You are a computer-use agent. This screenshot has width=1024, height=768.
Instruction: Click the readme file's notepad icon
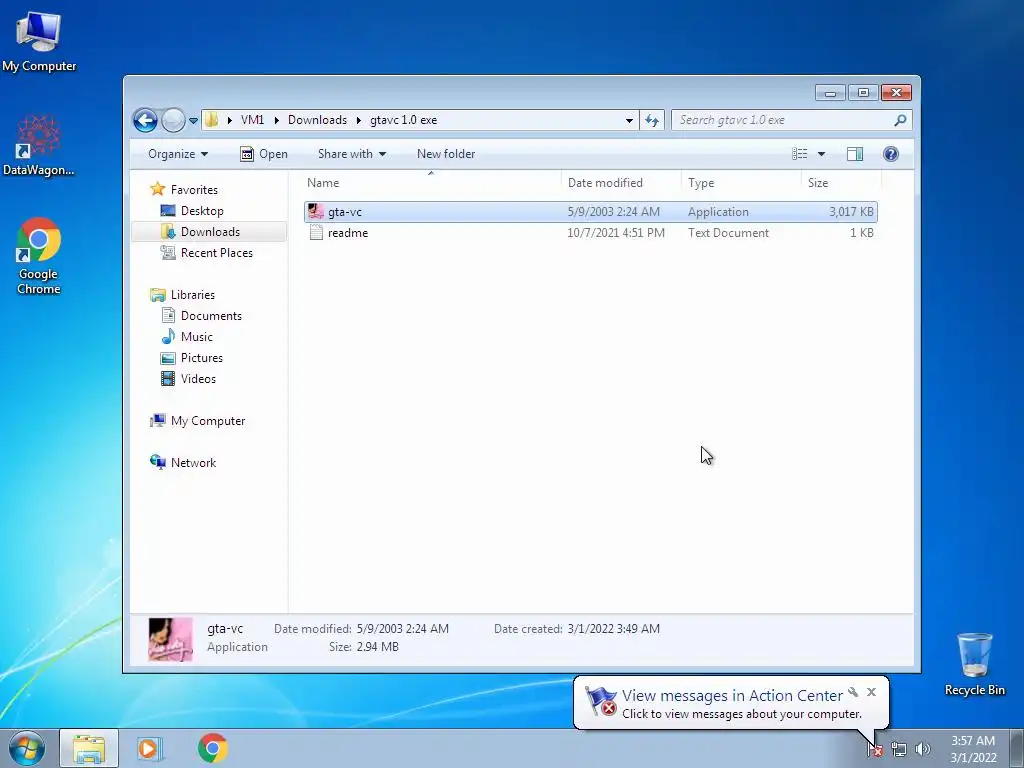pyautogui.click(x=316, y=232)
